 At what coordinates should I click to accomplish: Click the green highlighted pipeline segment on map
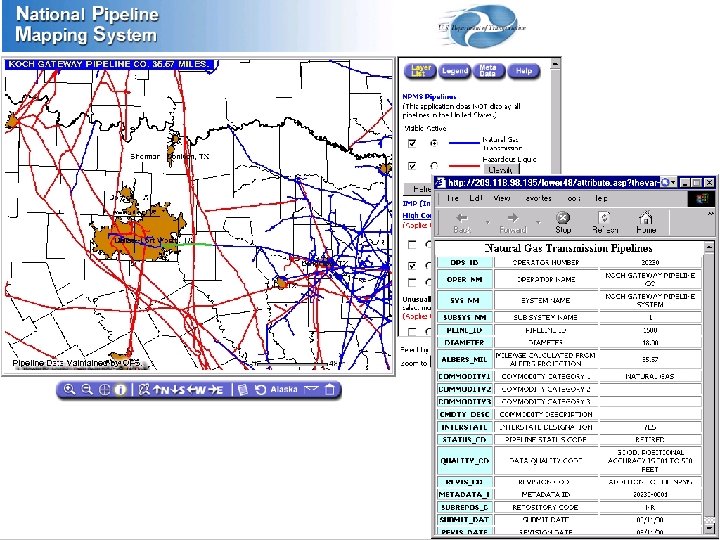pos(188,245)
